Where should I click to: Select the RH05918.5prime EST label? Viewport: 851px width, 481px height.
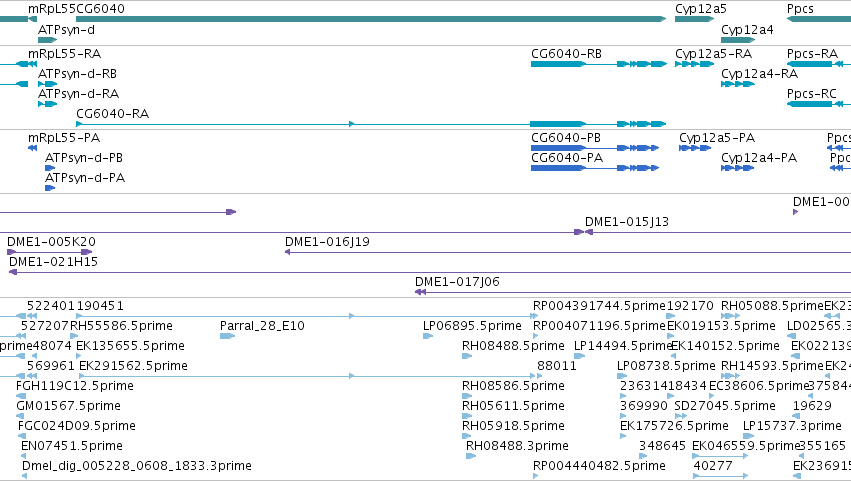coord(513,427)
